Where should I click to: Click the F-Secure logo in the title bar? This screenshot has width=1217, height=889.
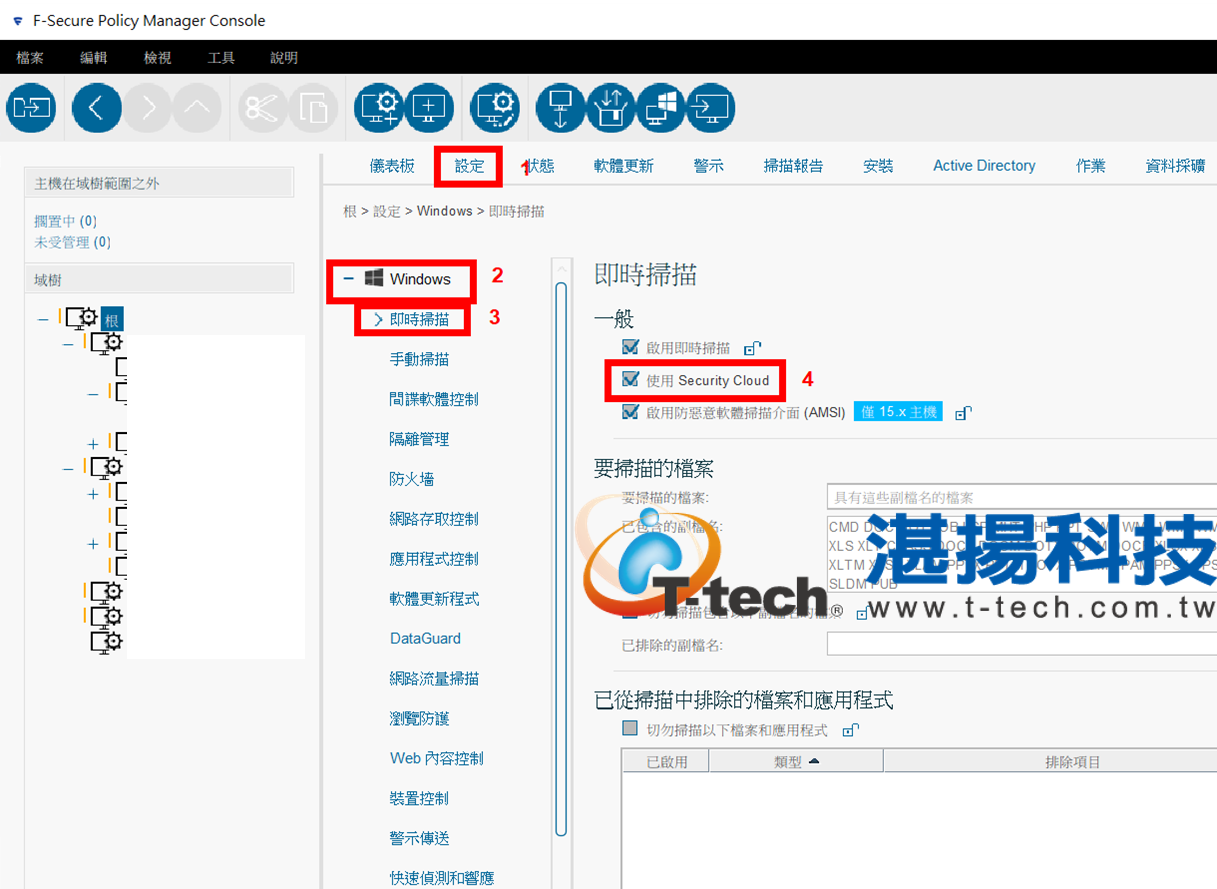pyautogui.click(x=18, y=21)
